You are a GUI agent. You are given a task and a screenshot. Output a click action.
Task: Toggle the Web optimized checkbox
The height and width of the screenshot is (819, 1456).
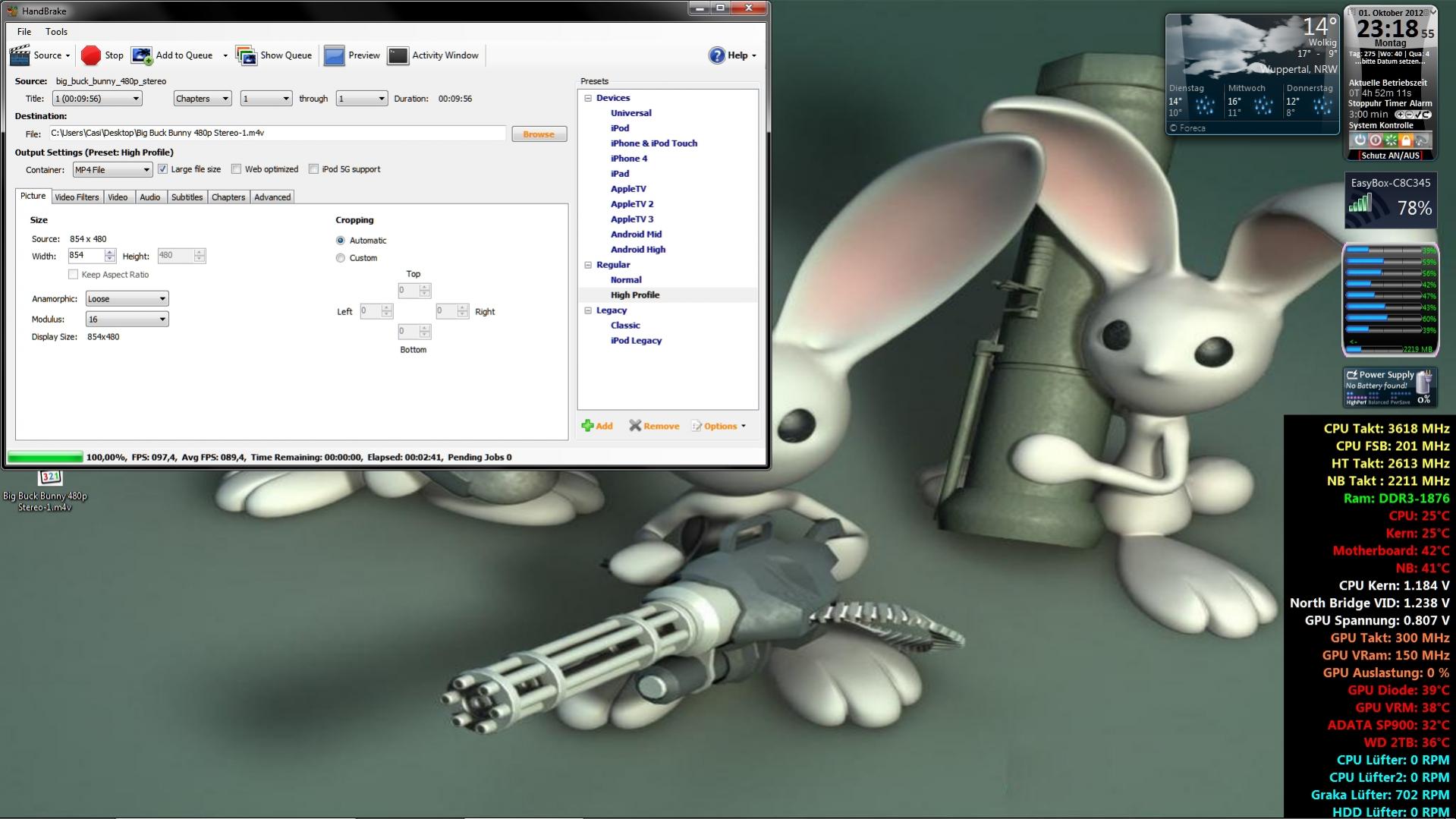click(236, 169)
